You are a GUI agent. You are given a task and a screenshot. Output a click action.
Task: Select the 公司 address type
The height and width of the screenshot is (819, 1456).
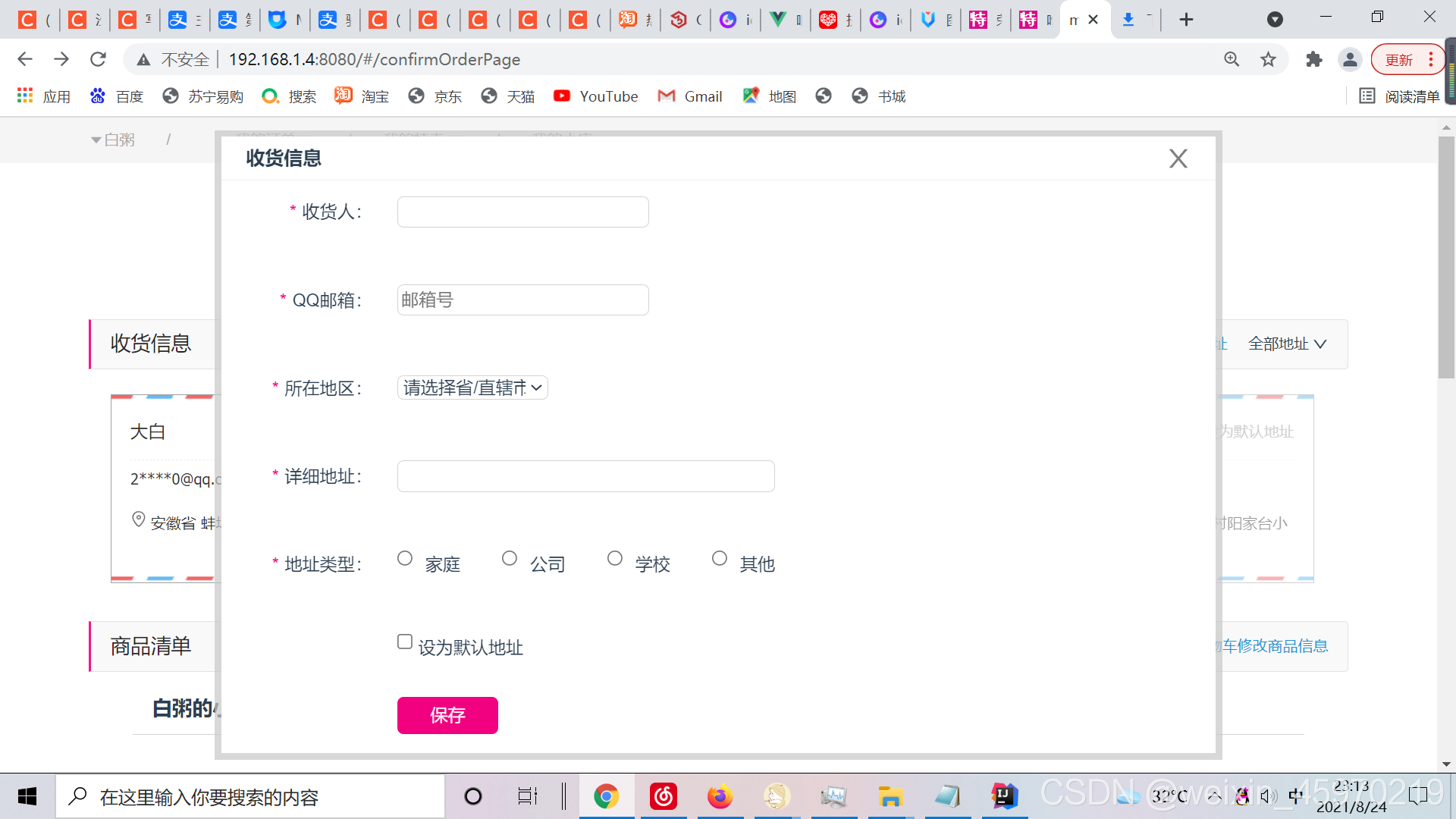509,558
